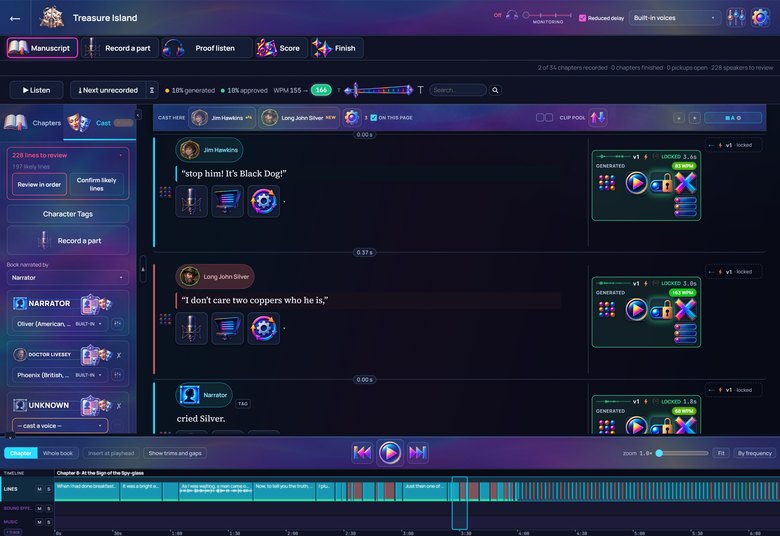Click the Search input field
The height and width of the screenshot is (536, 780).
point(458,90)
